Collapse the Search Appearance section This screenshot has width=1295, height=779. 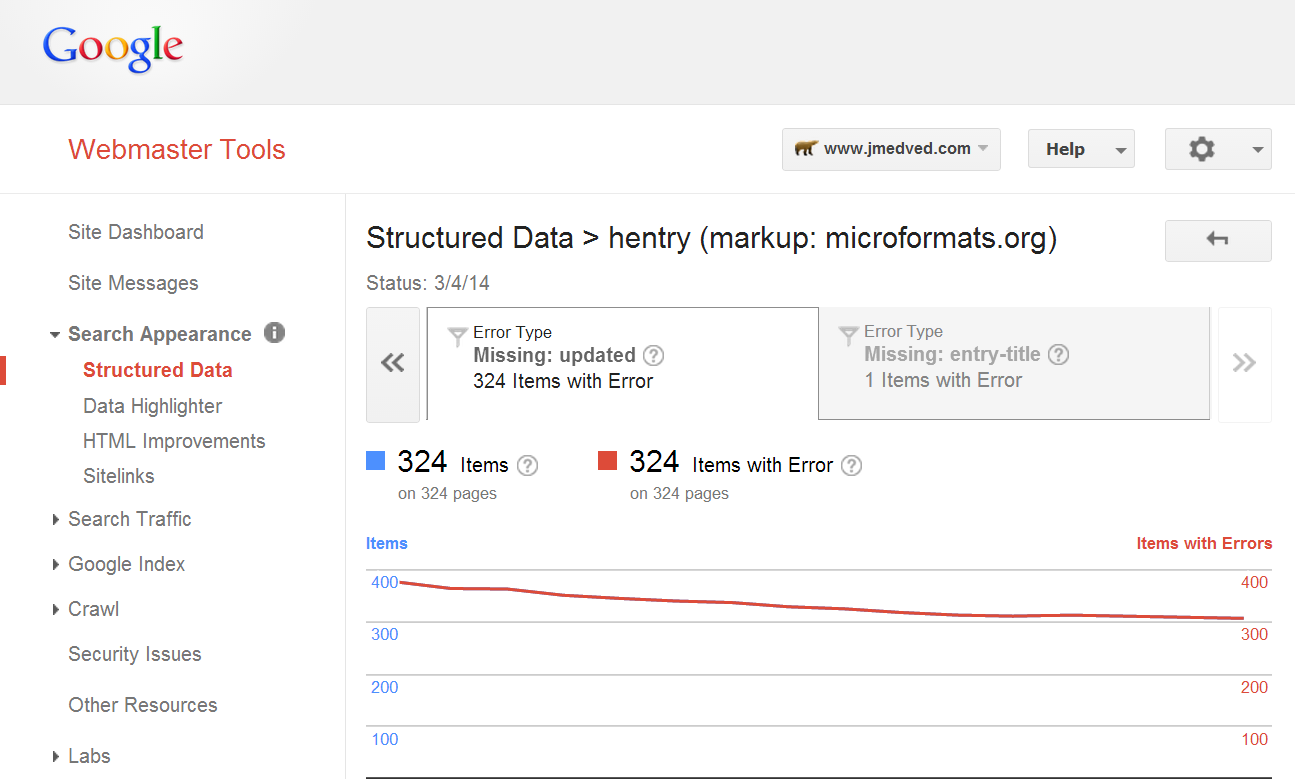[55, 335]
